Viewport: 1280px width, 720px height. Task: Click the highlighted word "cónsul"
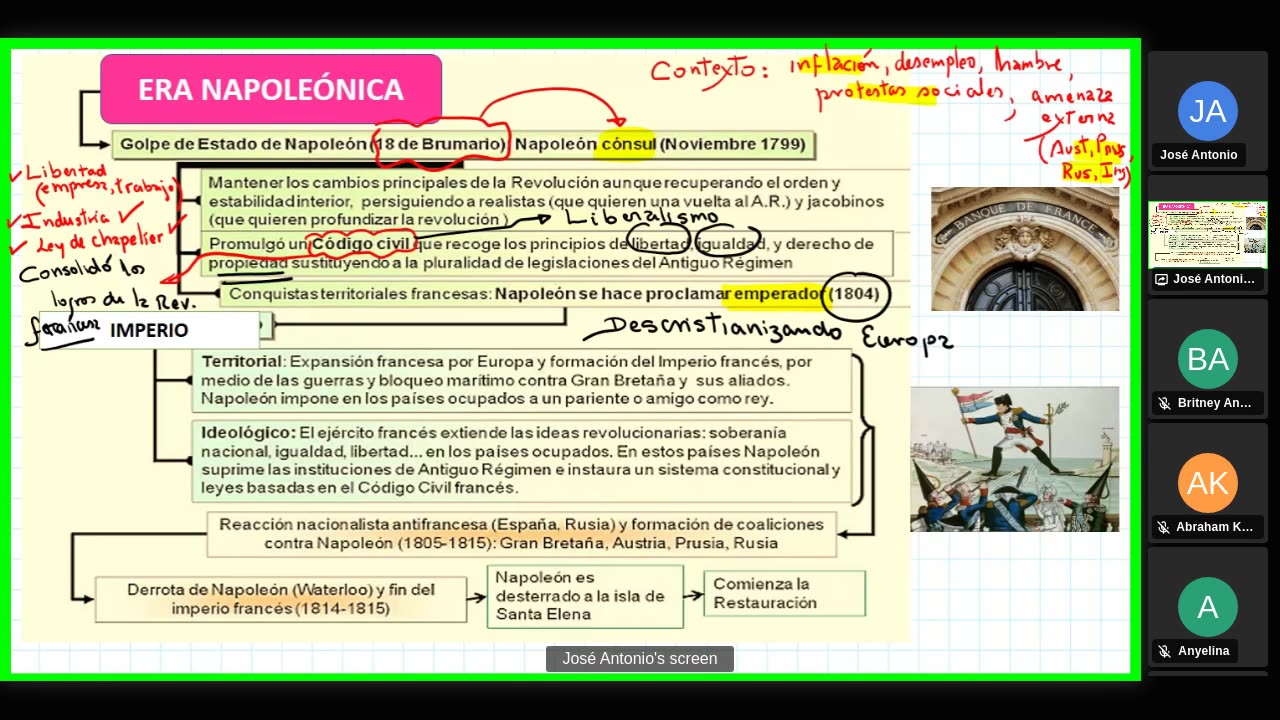[628, 144]
